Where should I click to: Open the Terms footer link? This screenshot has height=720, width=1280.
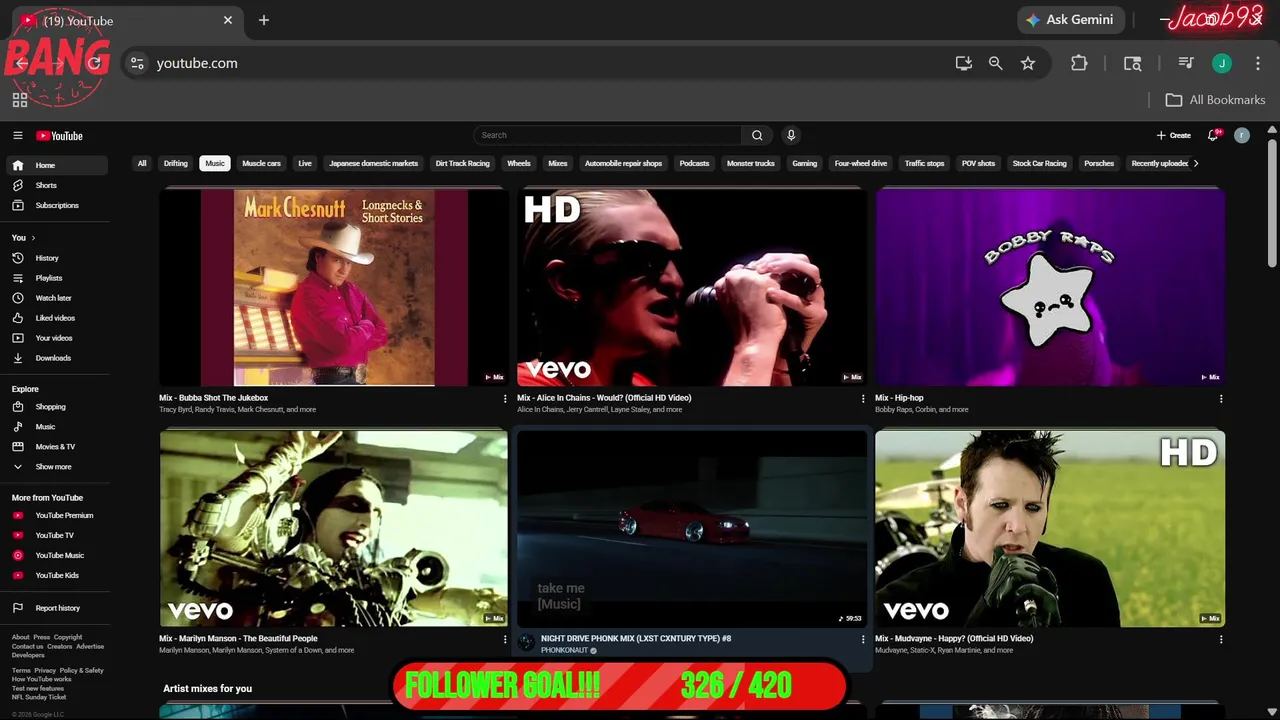coord(21,671)
